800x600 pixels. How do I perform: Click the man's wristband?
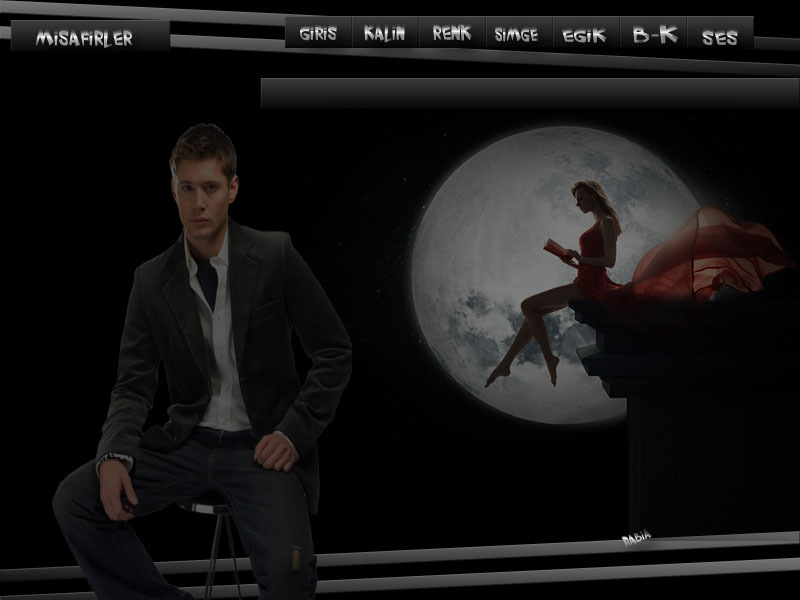(x=114, y=461)
